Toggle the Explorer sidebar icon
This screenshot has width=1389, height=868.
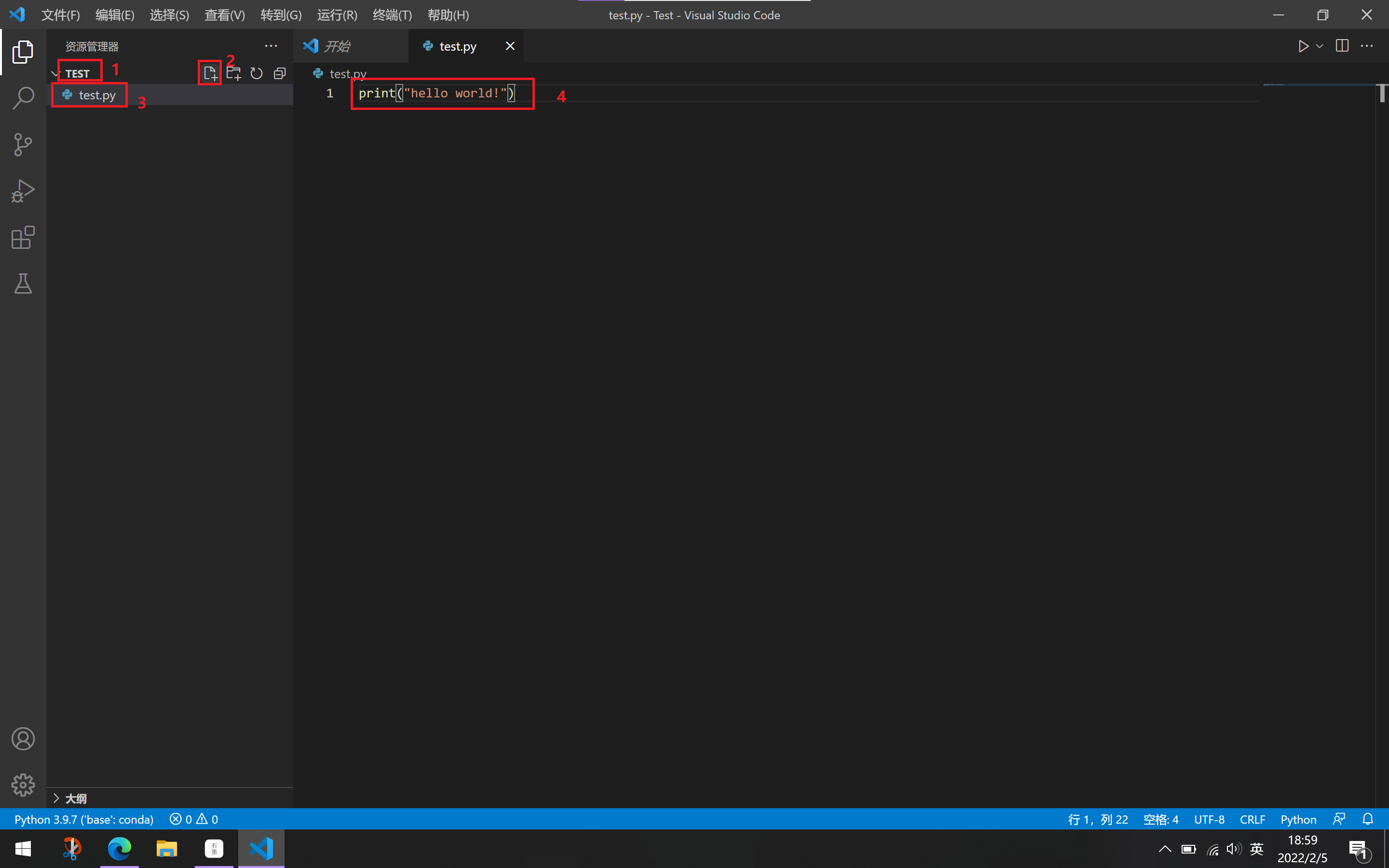point(23,52)
